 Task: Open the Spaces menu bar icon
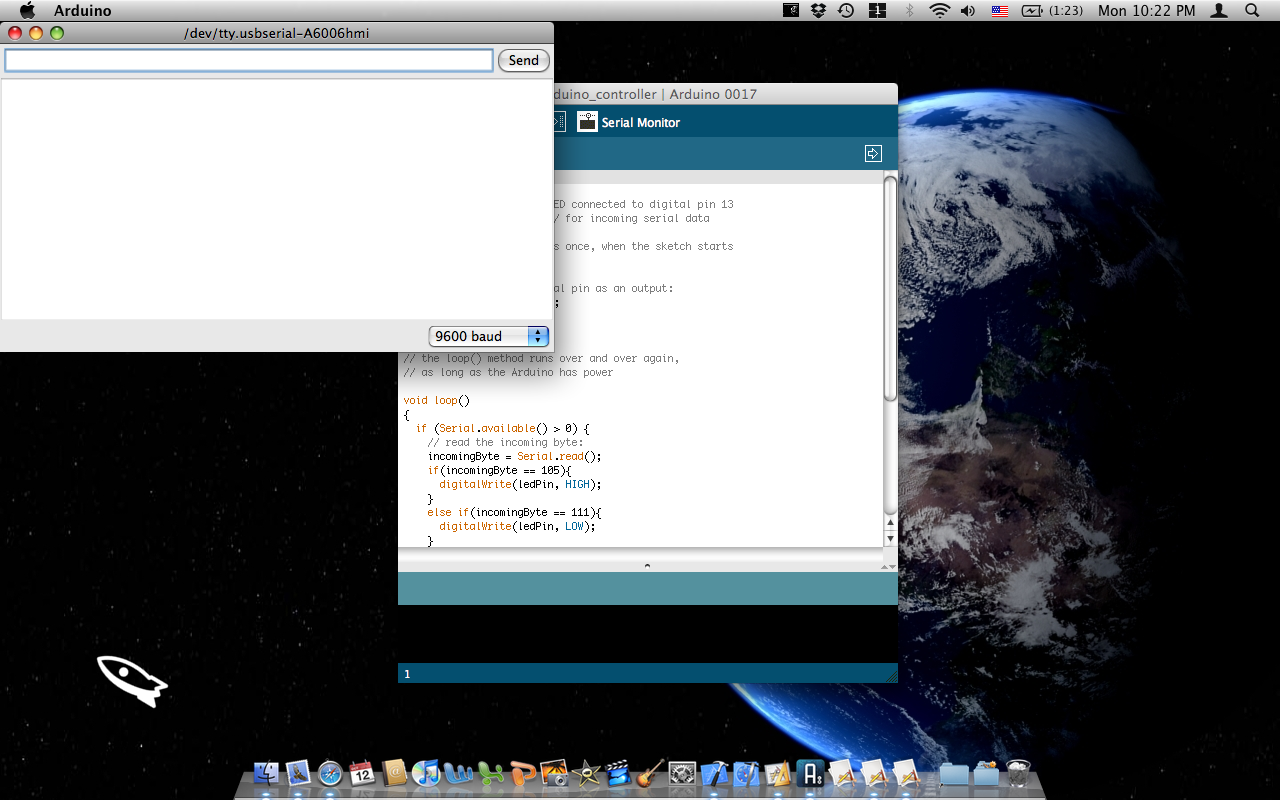pos(878,11)
